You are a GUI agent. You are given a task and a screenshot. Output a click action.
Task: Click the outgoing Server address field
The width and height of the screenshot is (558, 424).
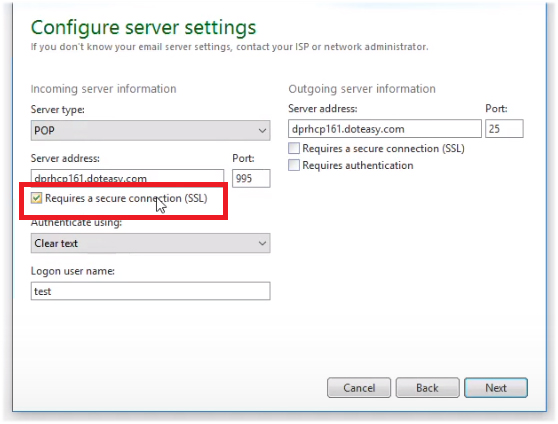click(385, 129)
